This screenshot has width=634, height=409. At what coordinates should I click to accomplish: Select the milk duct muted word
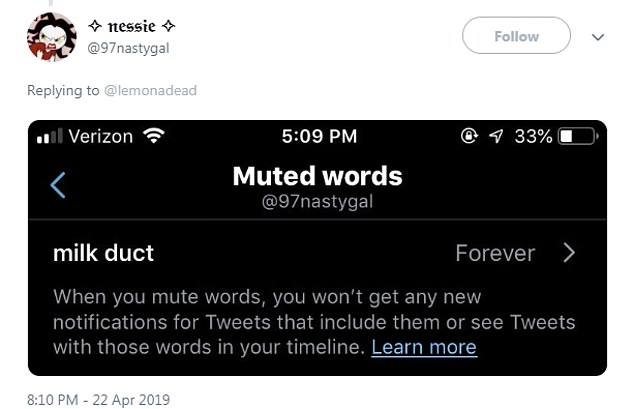(103, 253)
